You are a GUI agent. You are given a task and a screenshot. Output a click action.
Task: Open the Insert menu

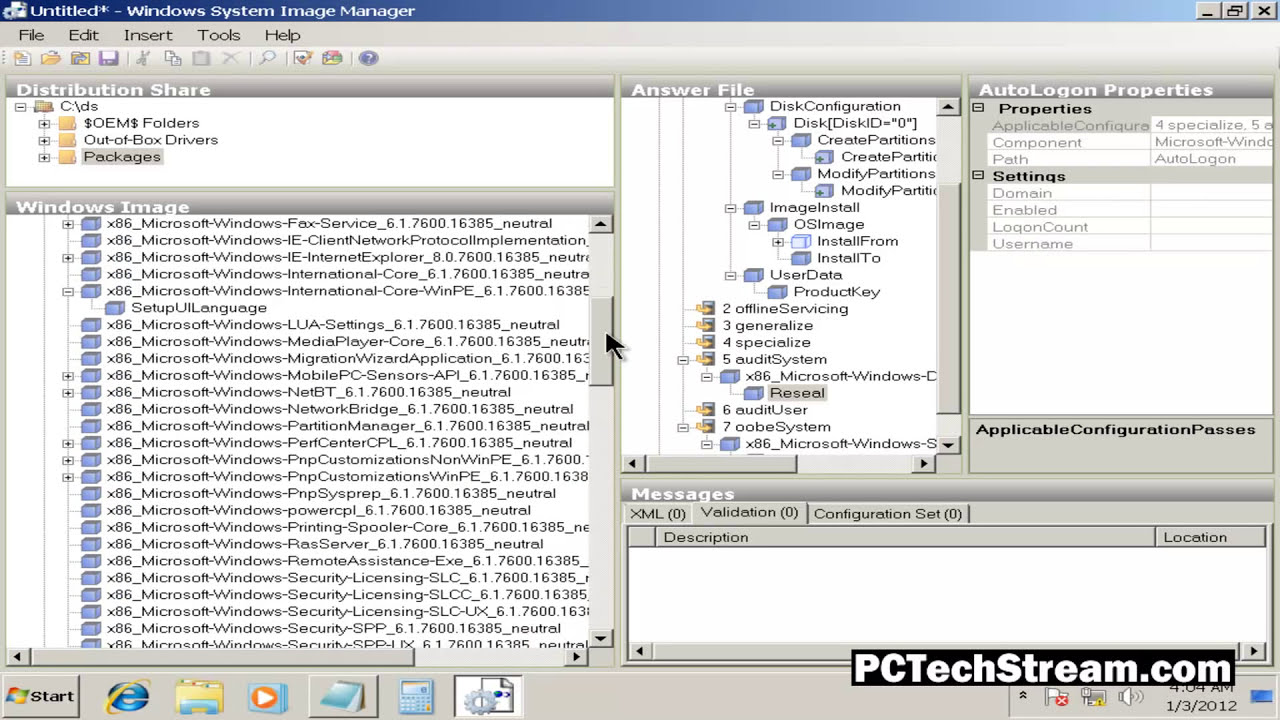click(x=148, y=35)
